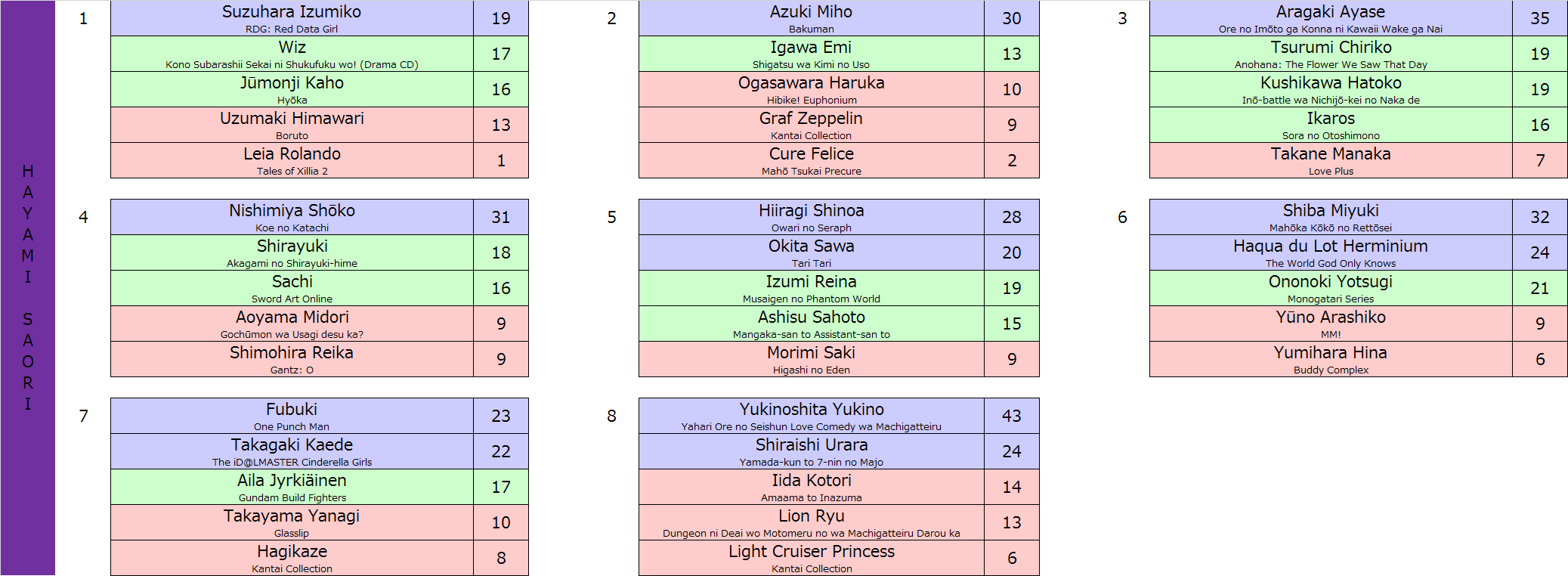Select the Shiba Miyuki entry

click(1331, 217)
